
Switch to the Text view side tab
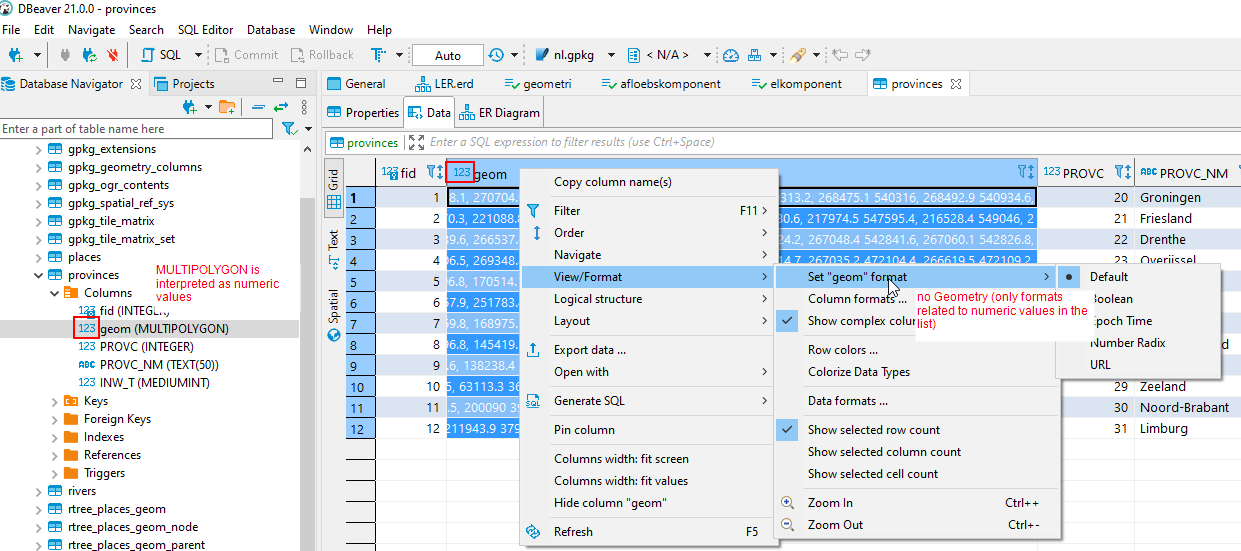334,248
